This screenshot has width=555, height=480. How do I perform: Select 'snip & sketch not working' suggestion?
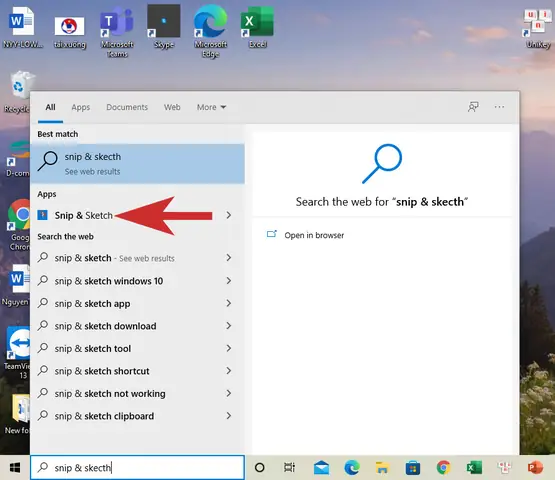point(137,393)
